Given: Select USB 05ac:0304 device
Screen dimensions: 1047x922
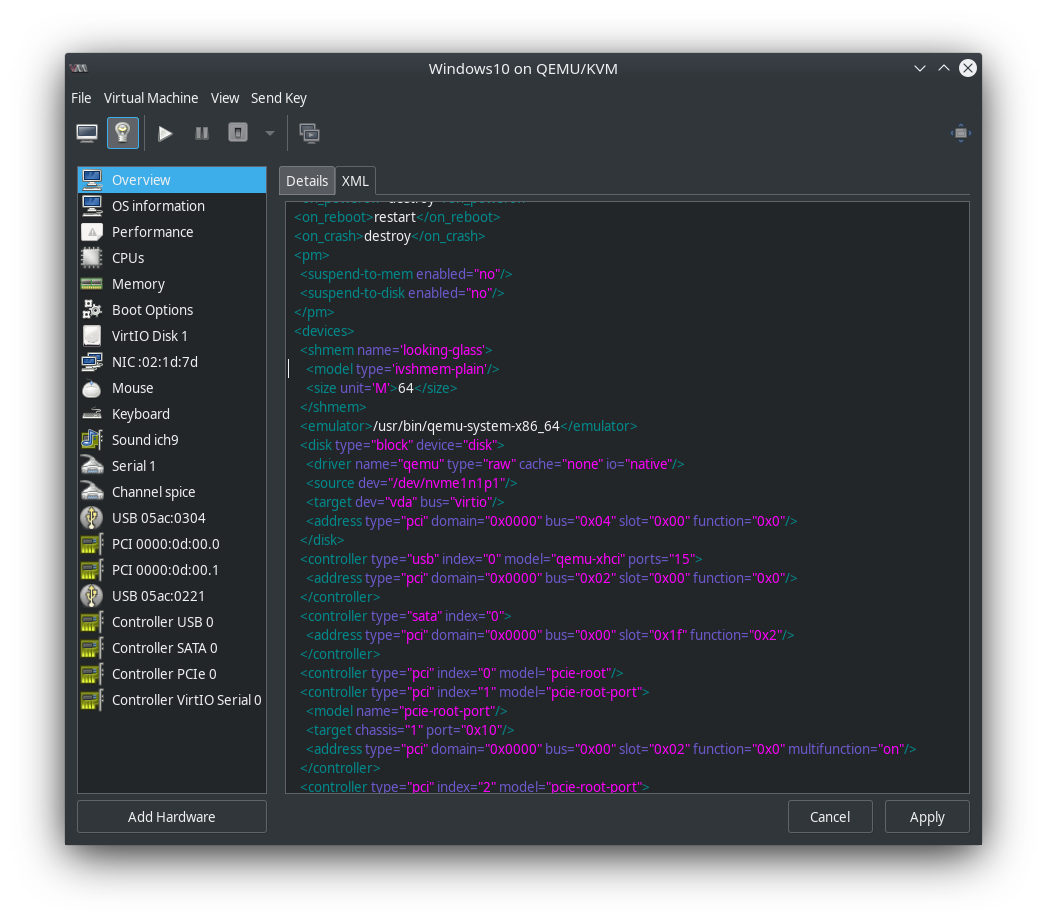Looking at the screenshot, I should [x=172, y=518].
